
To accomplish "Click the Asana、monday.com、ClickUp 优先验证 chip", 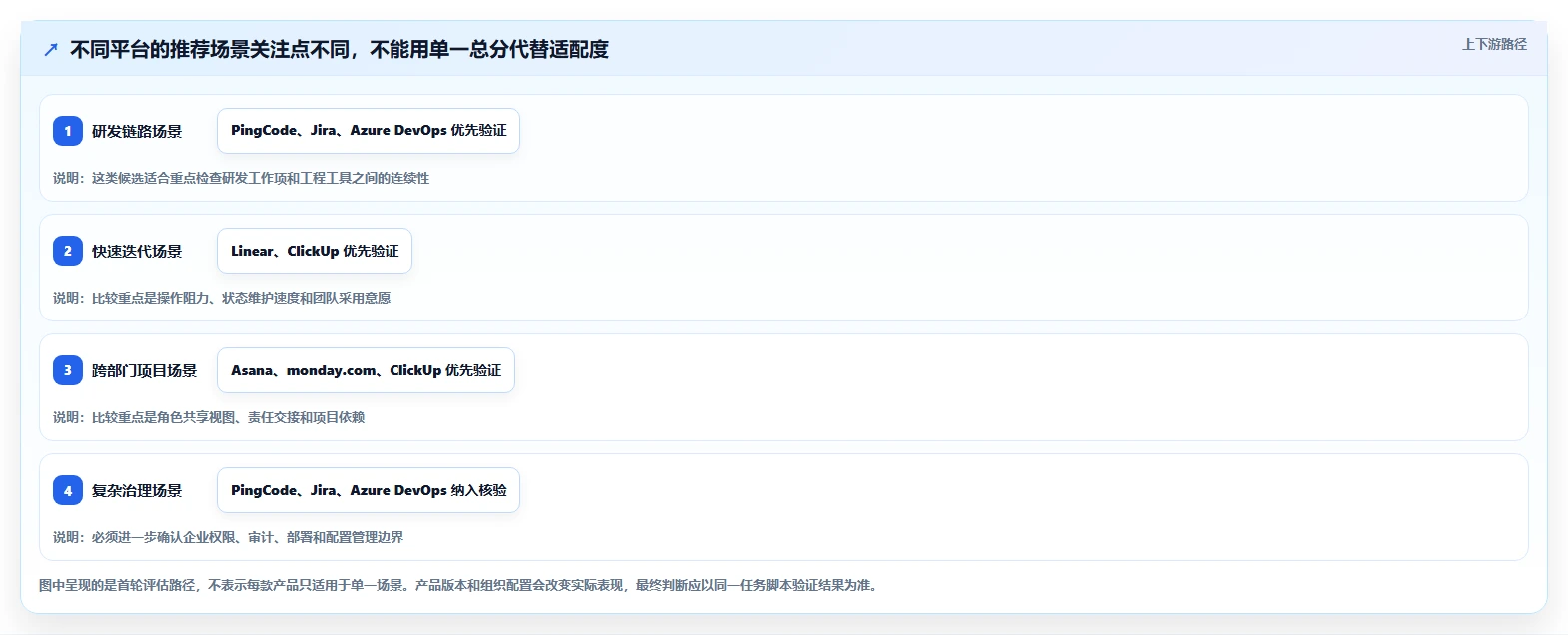I will 366,370.
